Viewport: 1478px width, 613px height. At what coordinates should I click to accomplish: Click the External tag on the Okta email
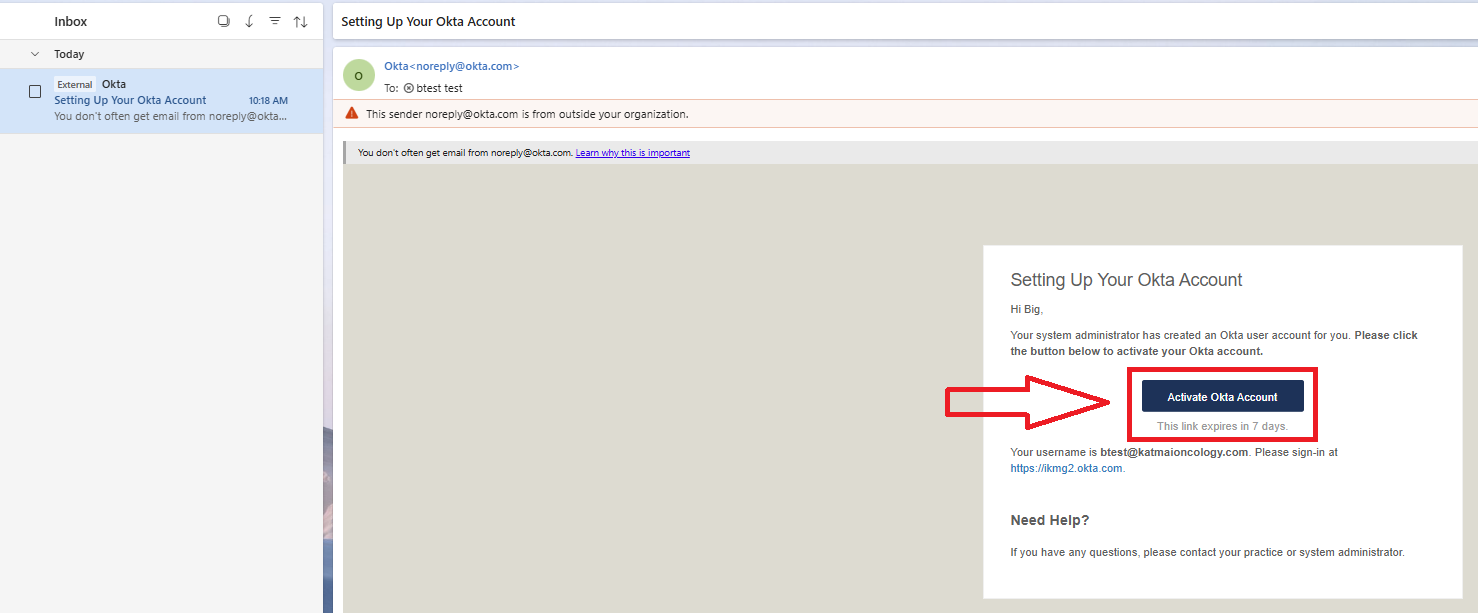[x=75, y=85]
